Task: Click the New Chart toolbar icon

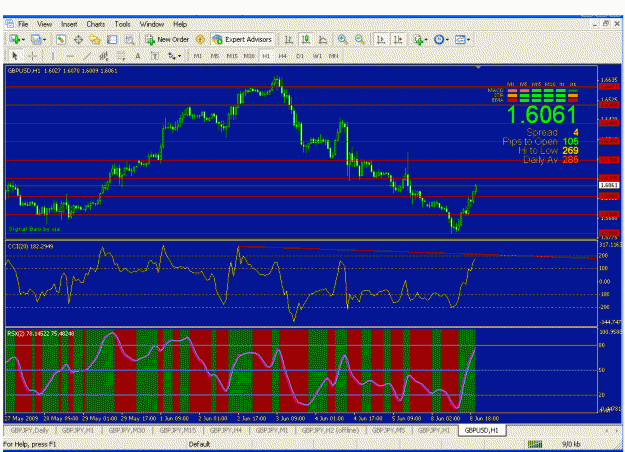Action: point(15,39)
